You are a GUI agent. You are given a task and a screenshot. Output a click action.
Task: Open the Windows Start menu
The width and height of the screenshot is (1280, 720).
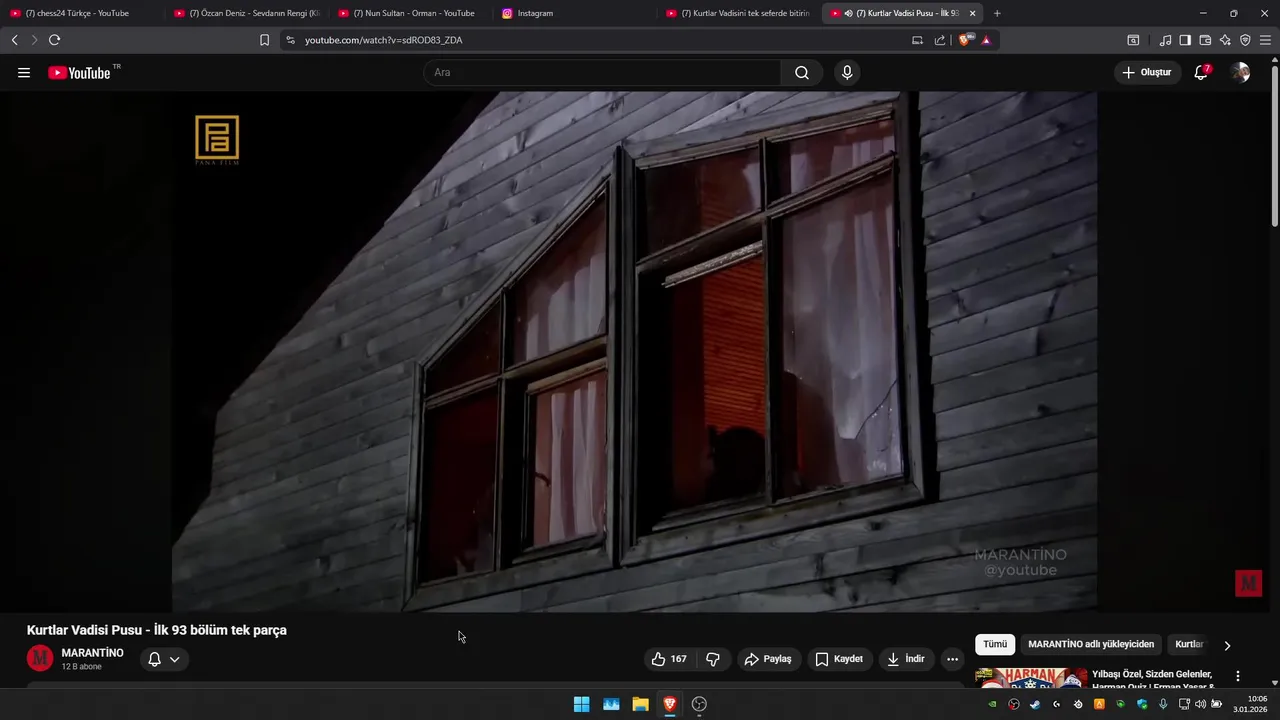(581, 704)
